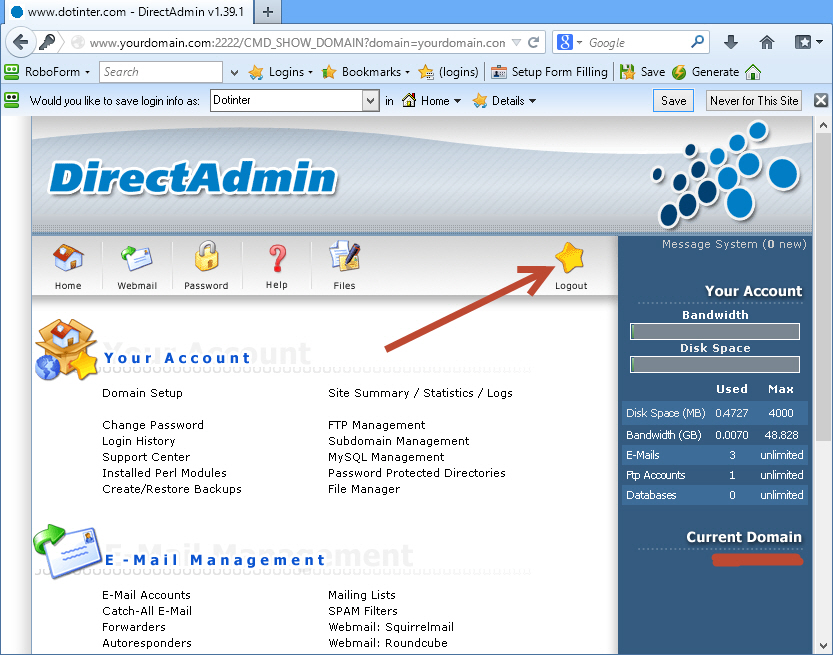This screenshot has width=833, height=655.
Task: Open Setup Form Filling in RoboForm toolbar
Action: (549, 72)
